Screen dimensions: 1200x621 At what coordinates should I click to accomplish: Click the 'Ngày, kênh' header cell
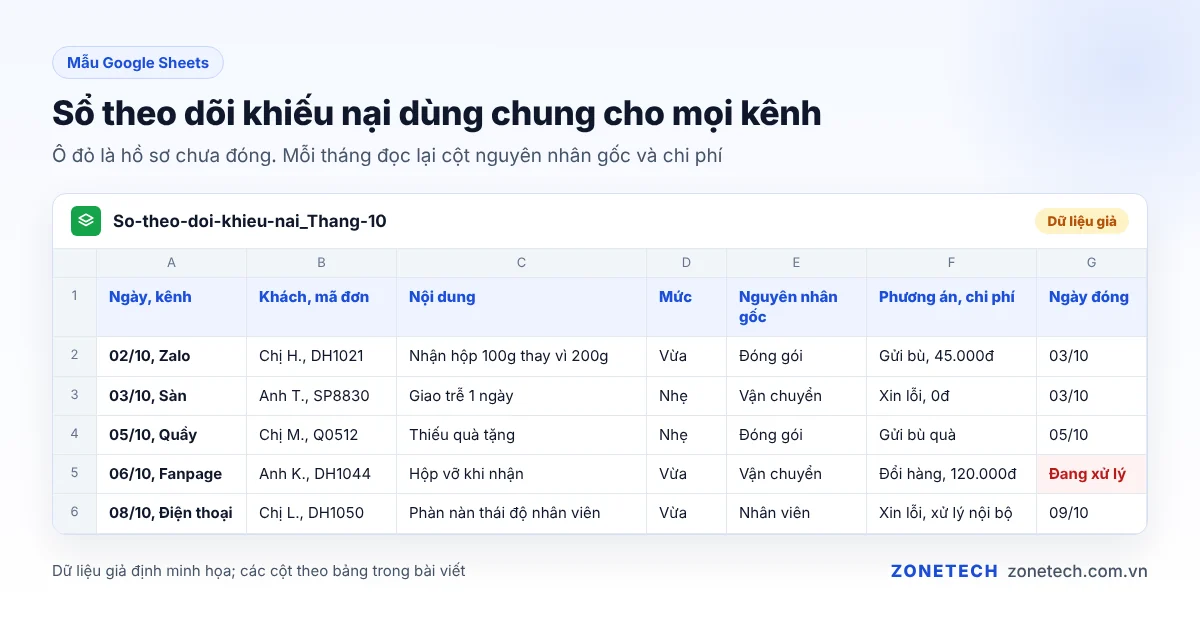172,307
